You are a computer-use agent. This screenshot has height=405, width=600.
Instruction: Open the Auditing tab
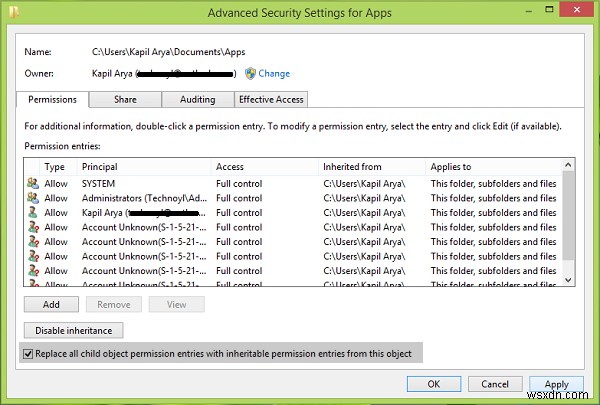(x=197, y=100)
